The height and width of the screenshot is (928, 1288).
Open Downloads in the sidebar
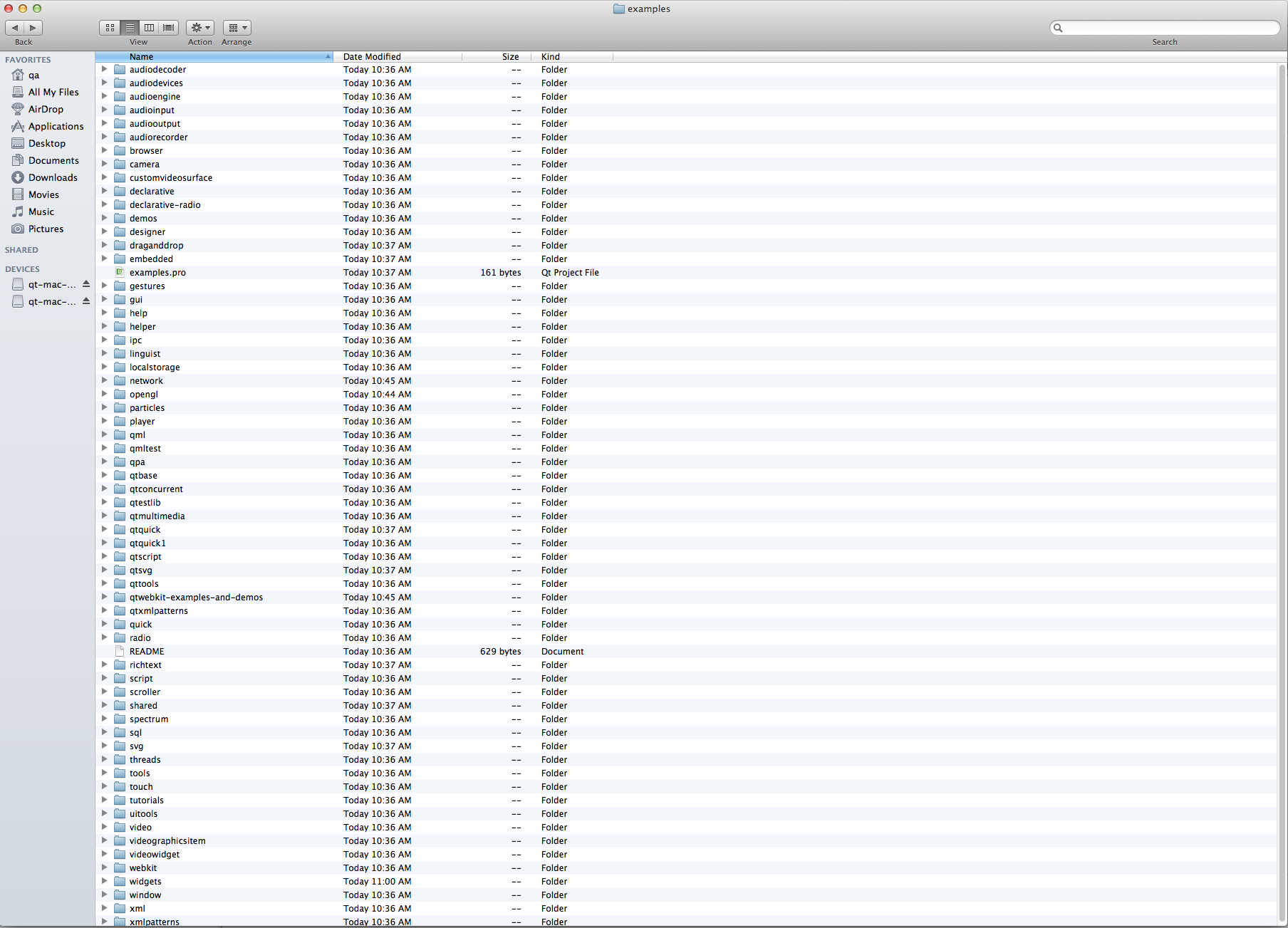point(53,177)
